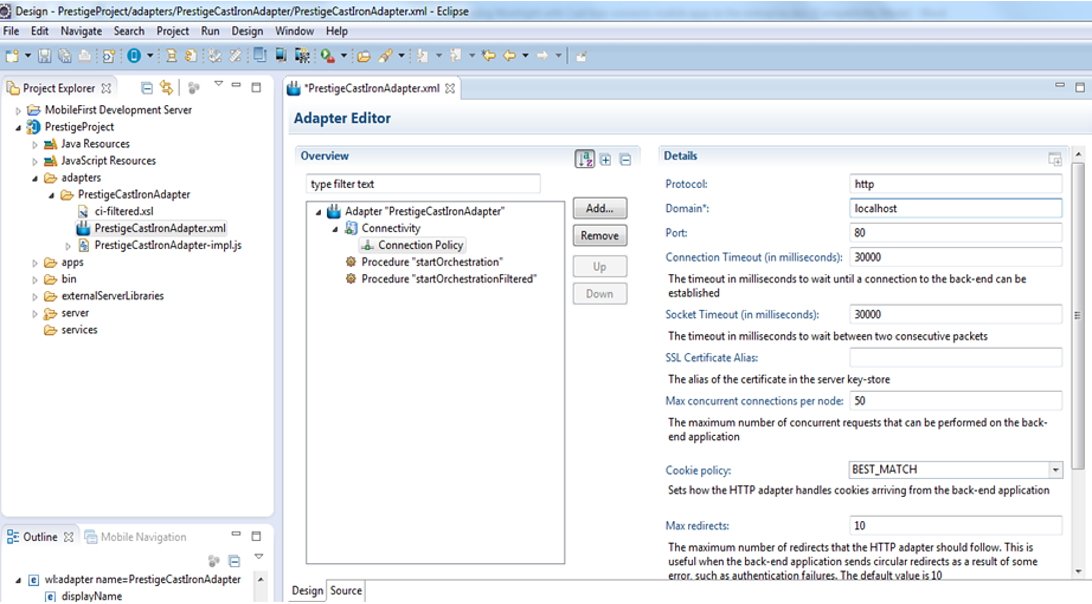Click the Save All toolbar icon

click(65, 56)
